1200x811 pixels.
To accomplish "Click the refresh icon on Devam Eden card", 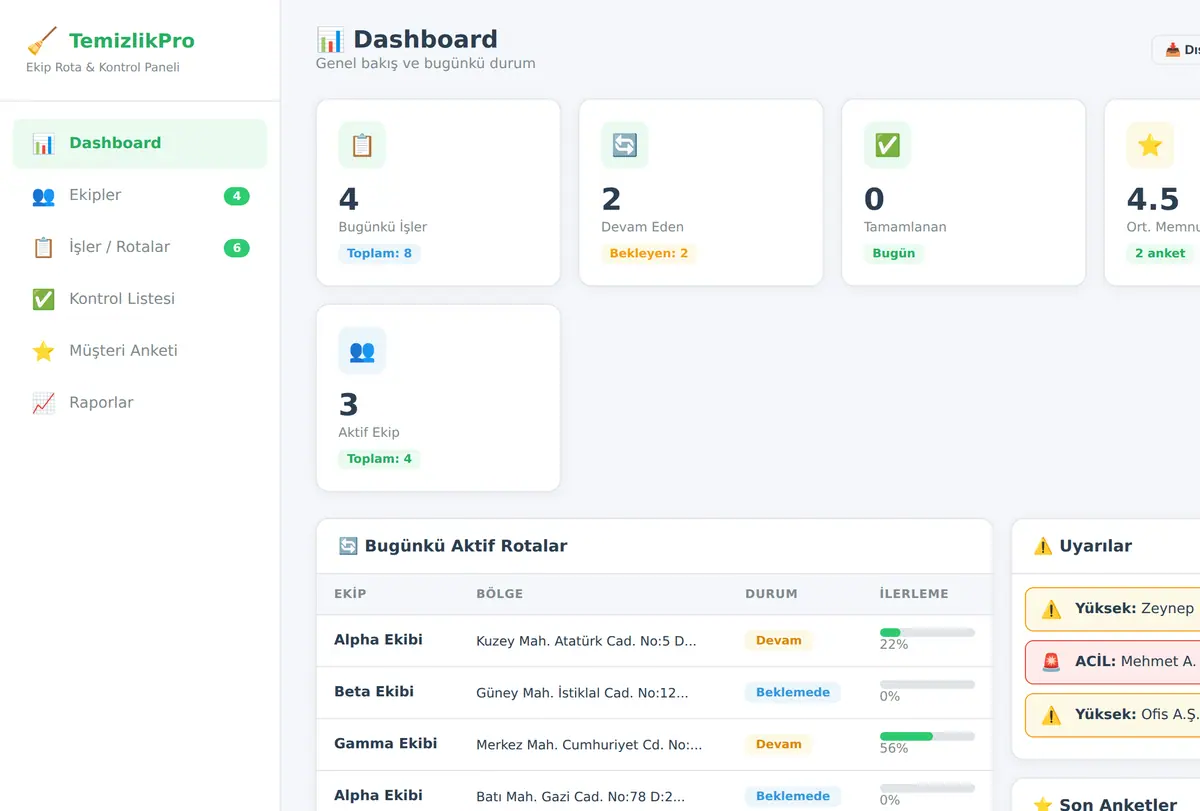I will click(x=625, y=145).
